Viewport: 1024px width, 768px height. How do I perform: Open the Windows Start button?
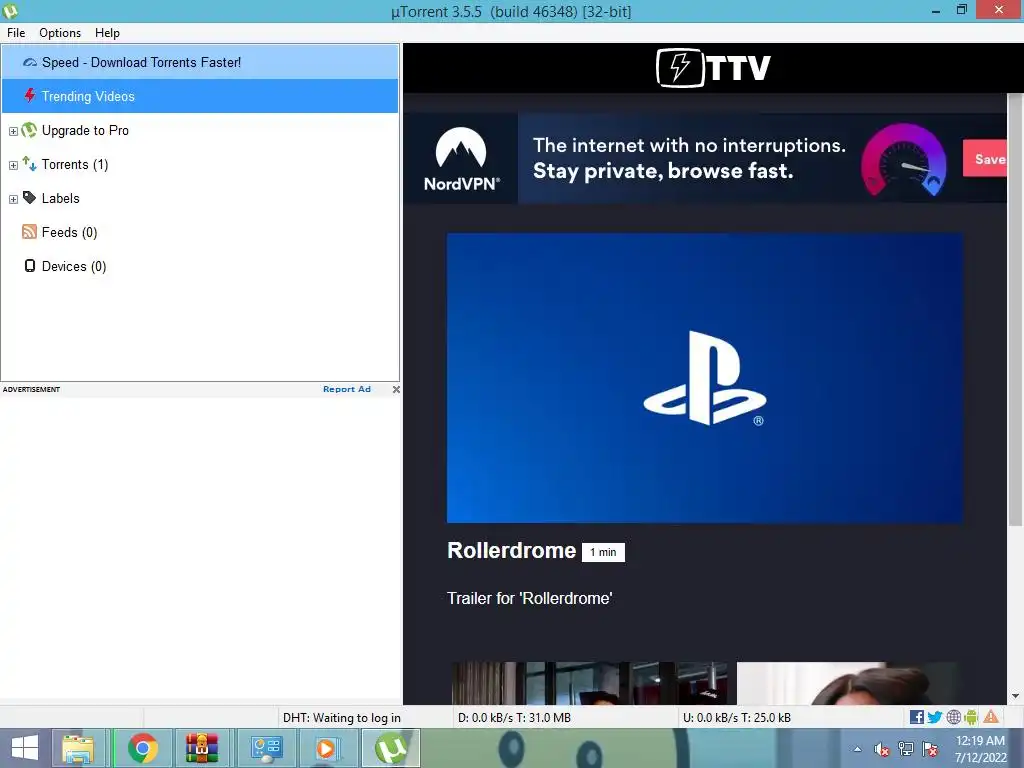(25, 748)
